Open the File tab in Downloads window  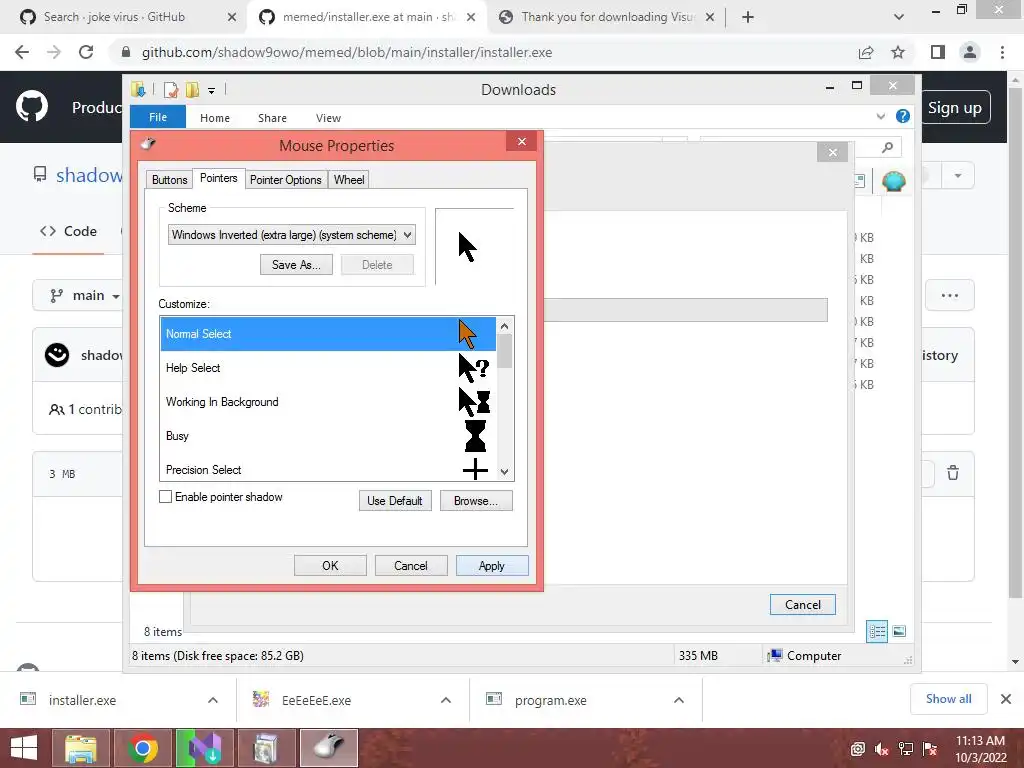(x=158, y=117)
